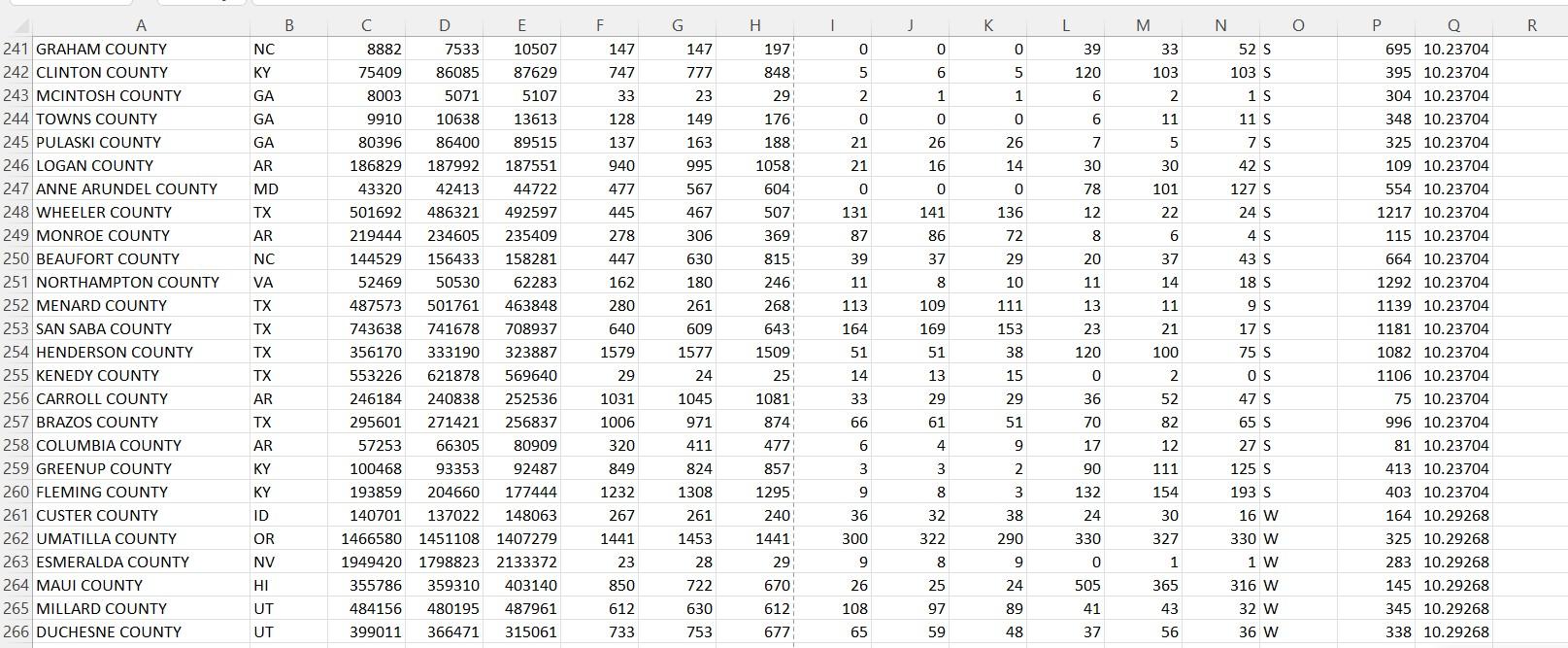The height and width of the screenshot is (648, 1568).
Task: Click cell PULASKI COUNTY
Action: point(141,142)
